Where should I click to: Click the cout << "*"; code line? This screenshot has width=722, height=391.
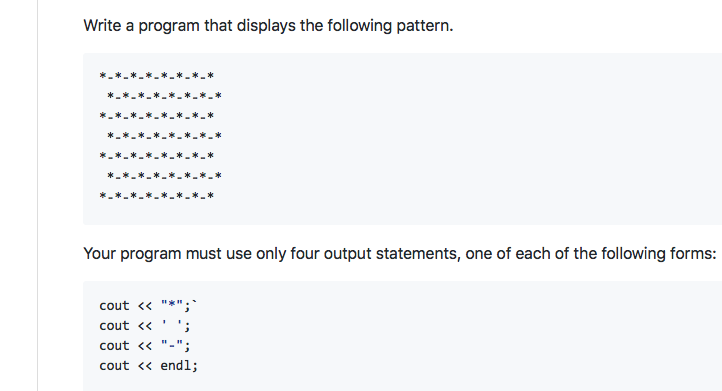pyautogui.click(x=148, y=305)
